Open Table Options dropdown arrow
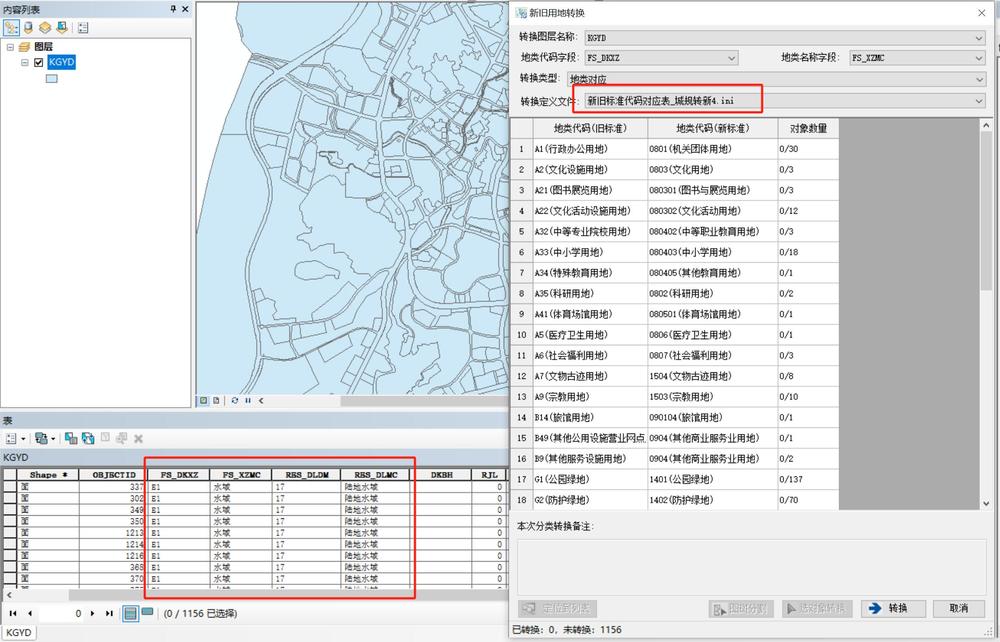The width and height of the screenshot is (1000, 642). click(24, 439)
